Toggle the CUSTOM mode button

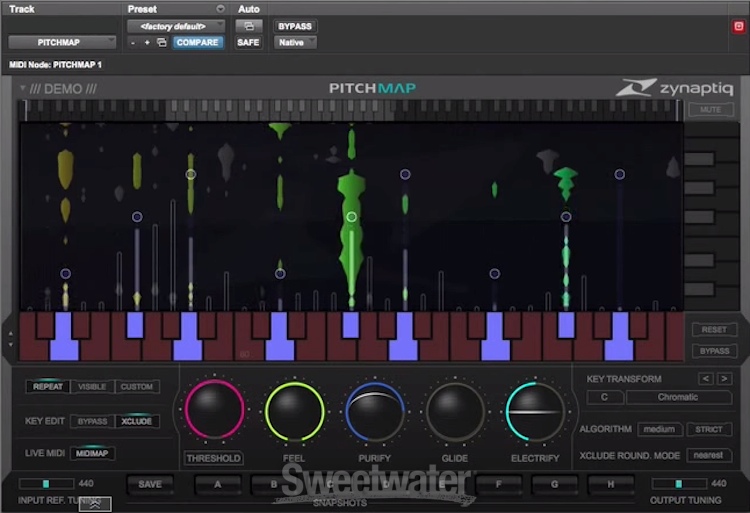tap(137, 386)
